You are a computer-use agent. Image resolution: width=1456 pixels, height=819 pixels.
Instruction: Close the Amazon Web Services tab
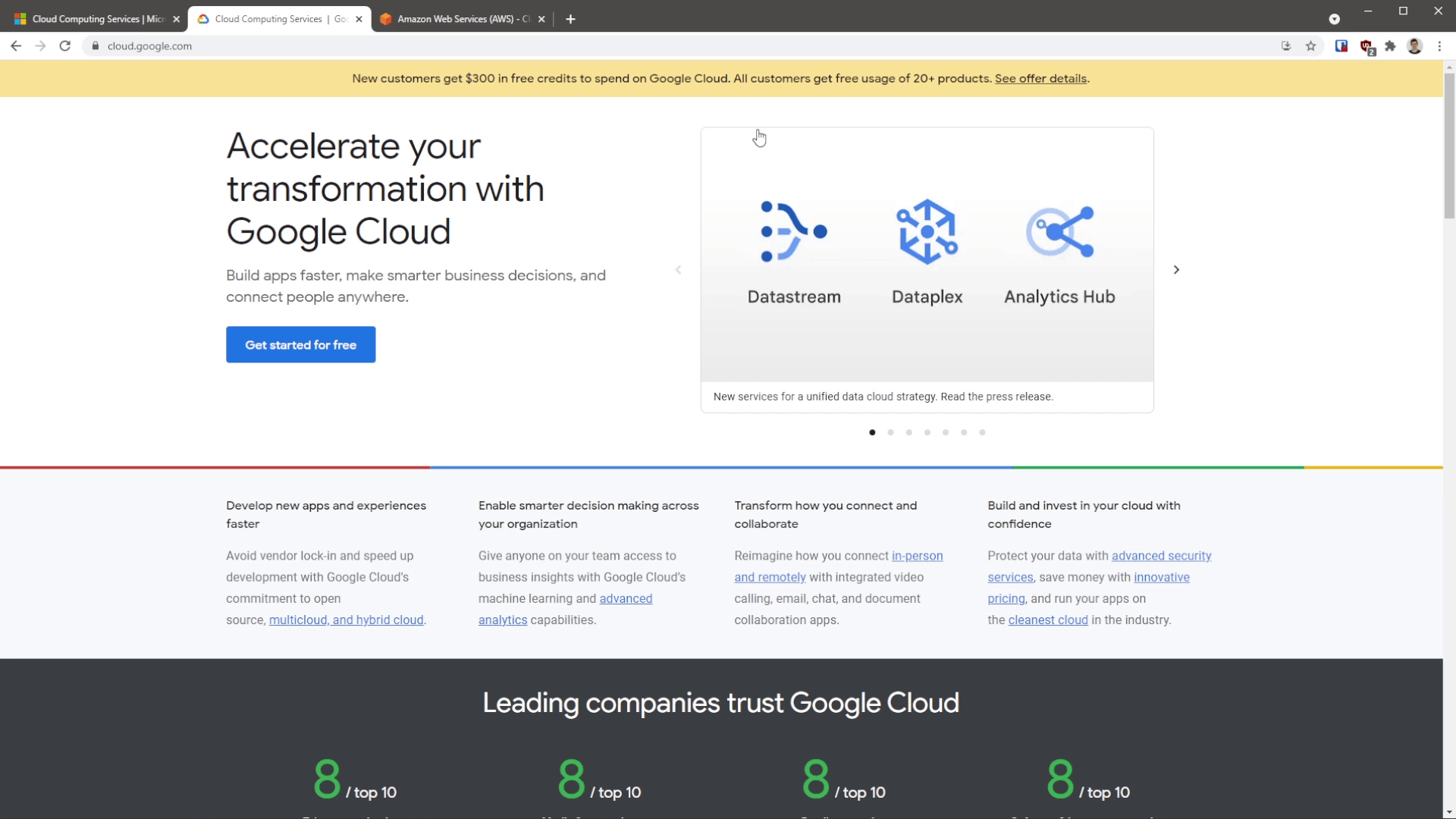tap(541, 19)
